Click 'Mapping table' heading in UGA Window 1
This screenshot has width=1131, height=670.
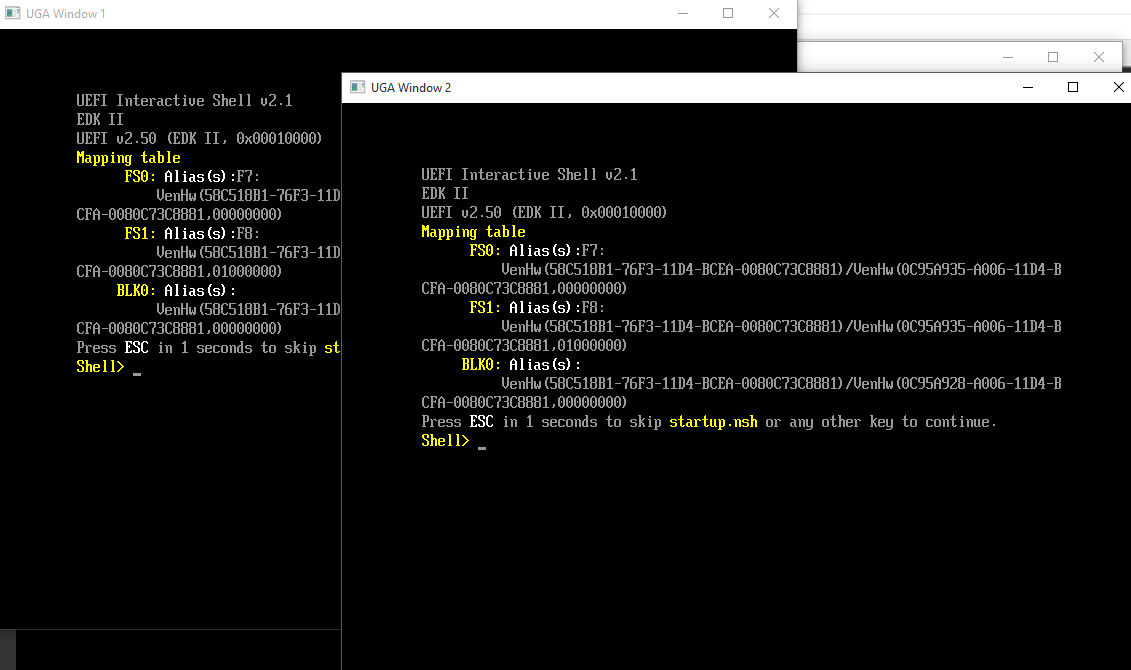(128, 157)
